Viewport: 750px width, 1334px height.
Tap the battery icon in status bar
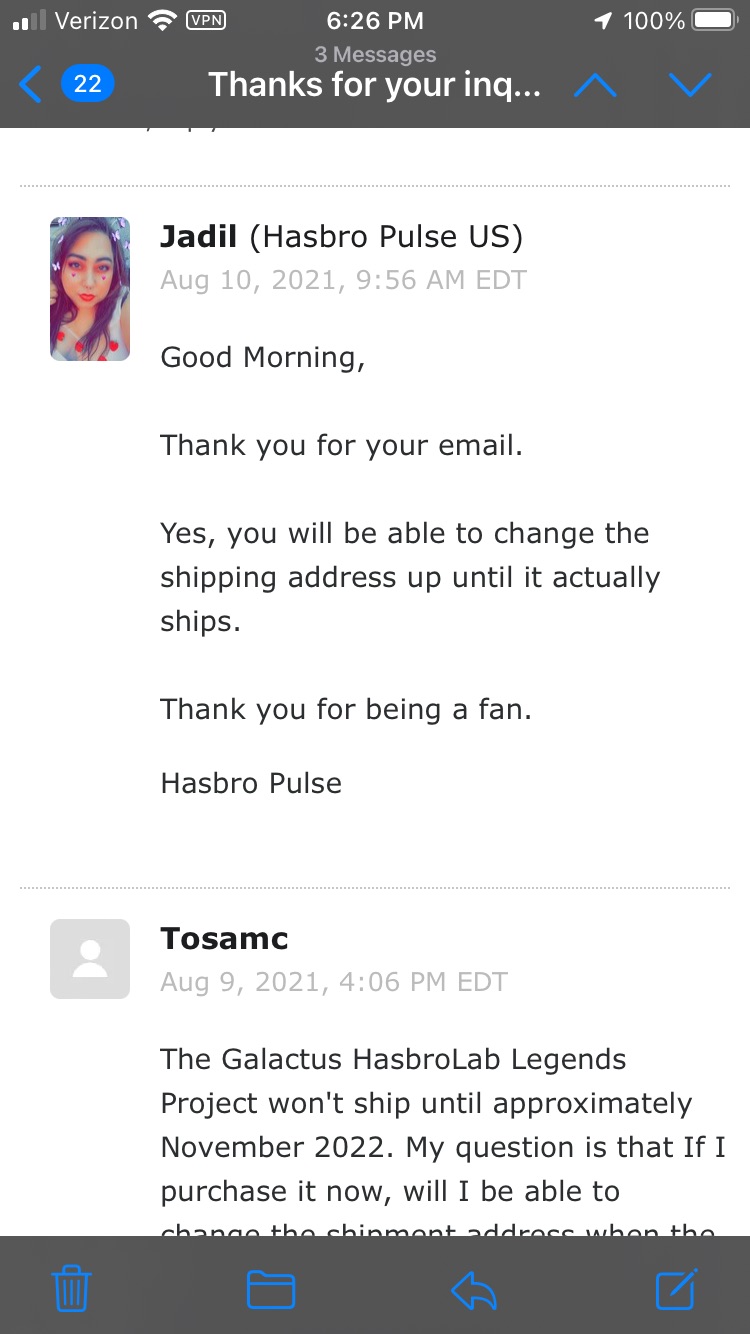pyautogui.click(x=714, y=20)
